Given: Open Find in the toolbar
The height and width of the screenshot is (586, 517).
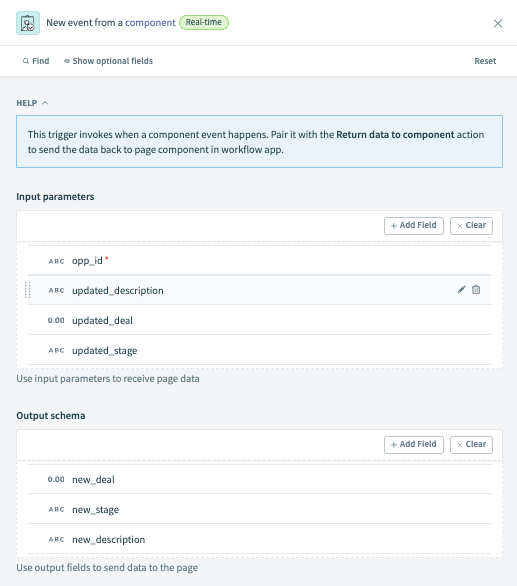Looking at the screenshot, I should [36, 61].
